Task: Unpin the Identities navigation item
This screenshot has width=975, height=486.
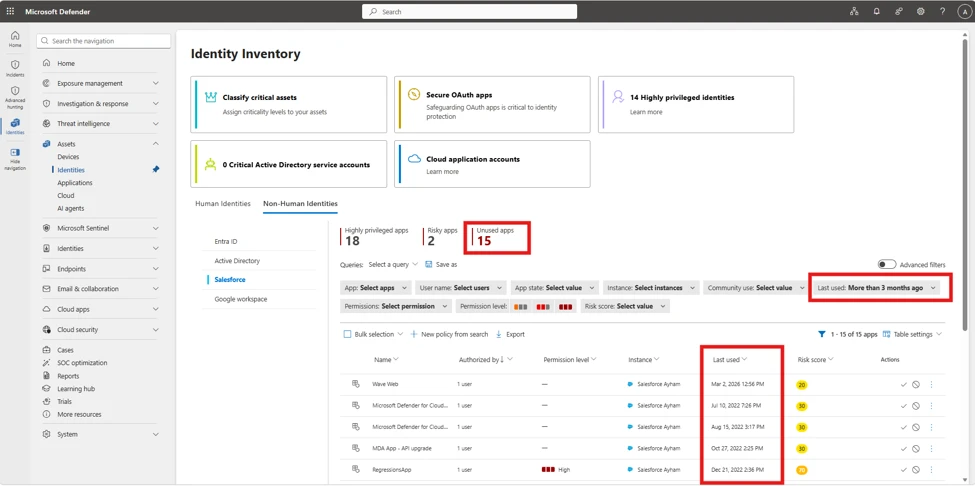Action: (156, 169)
